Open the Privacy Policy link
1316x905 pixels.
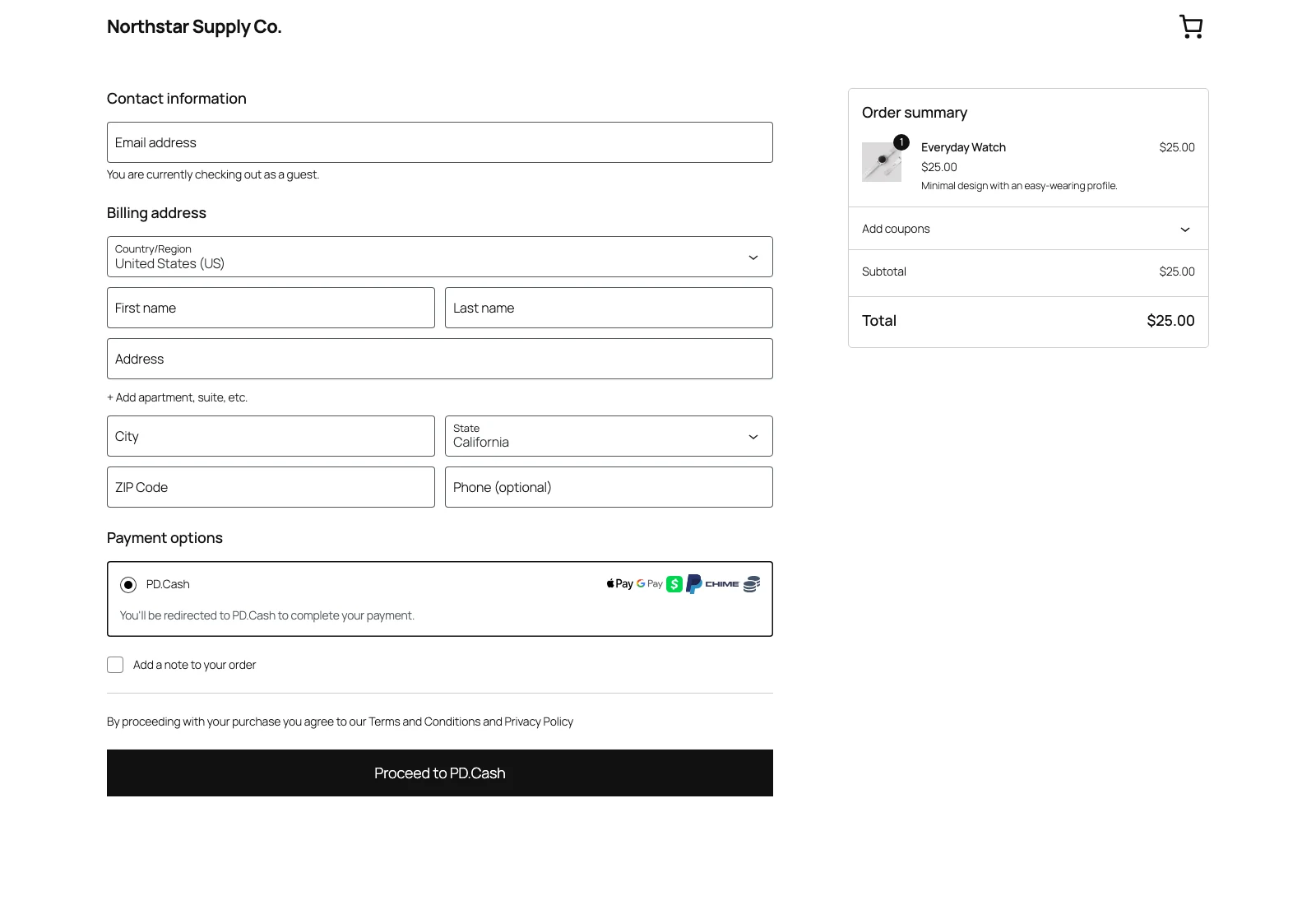[539, 722]
